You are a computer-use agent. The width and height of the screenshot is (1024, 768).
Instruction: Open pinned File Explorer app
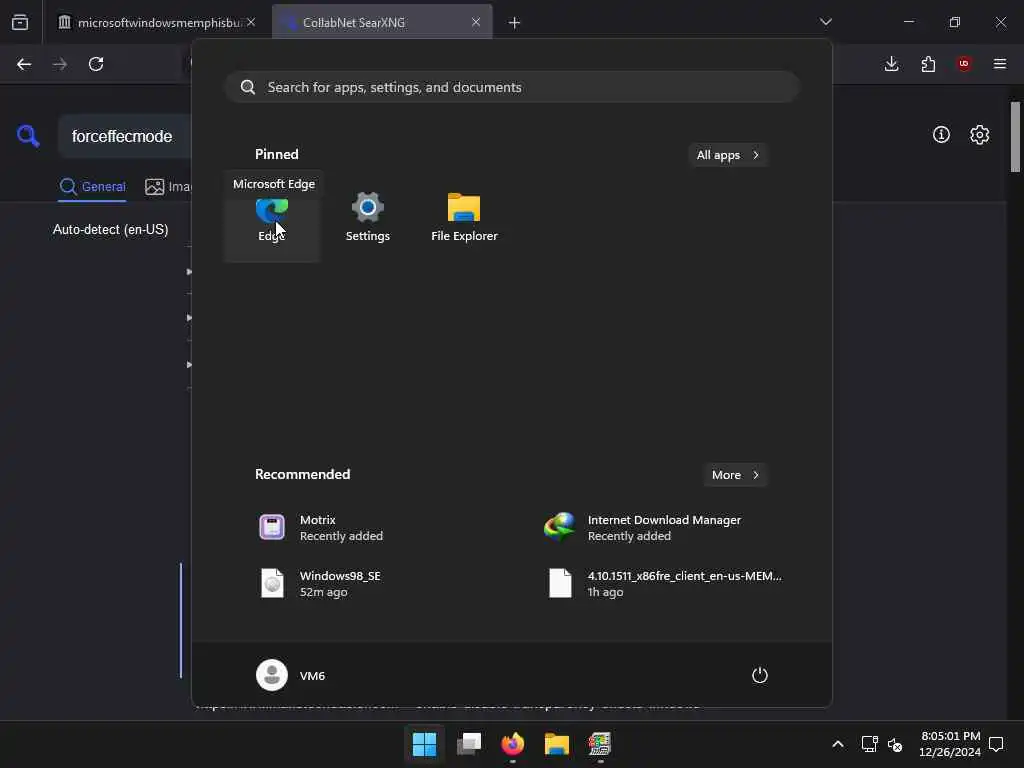click(x=464, y=218)
